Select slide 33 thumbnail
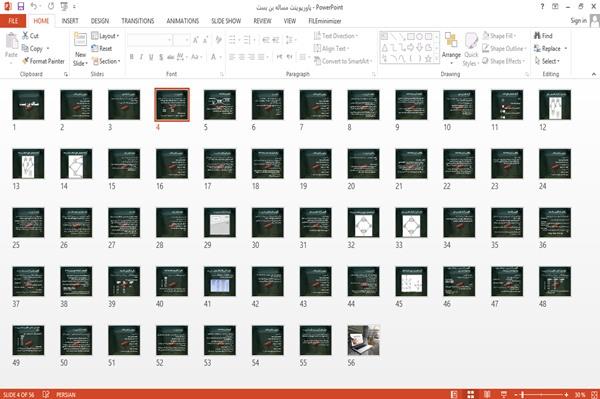The height and width of the screenshot is (399, 600). pos(411,223)
